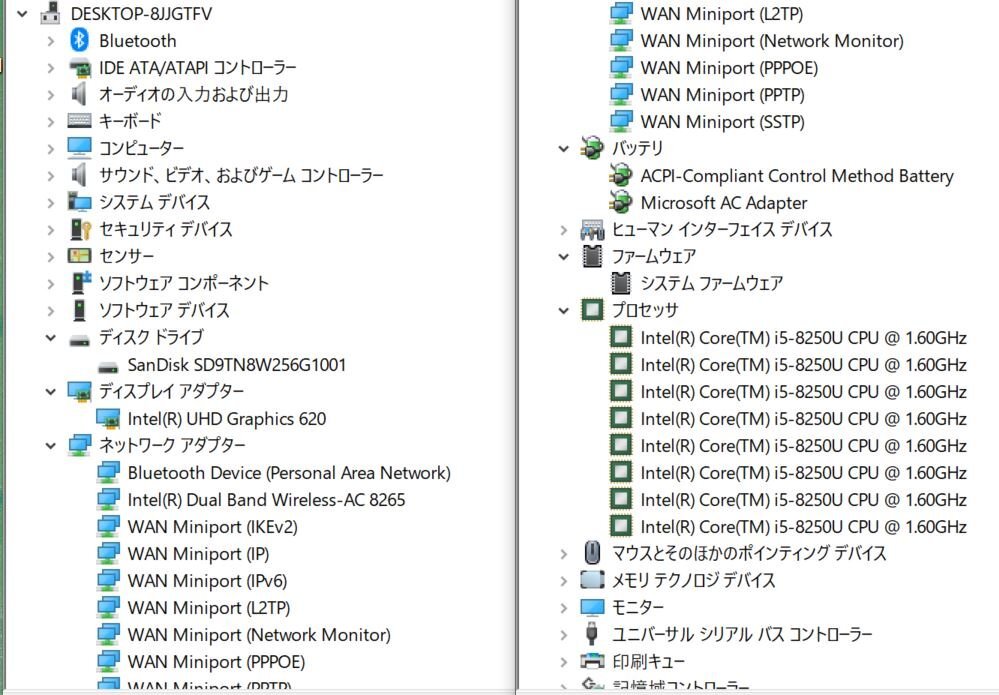Click the SanDisk SD9TN8W256G1001 disk icon

coord(108,368)
